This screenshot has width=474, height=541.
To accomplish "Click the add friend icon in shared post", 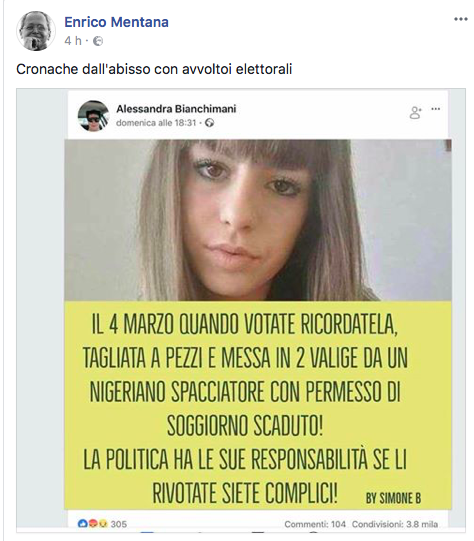I will tap(415, 112).
